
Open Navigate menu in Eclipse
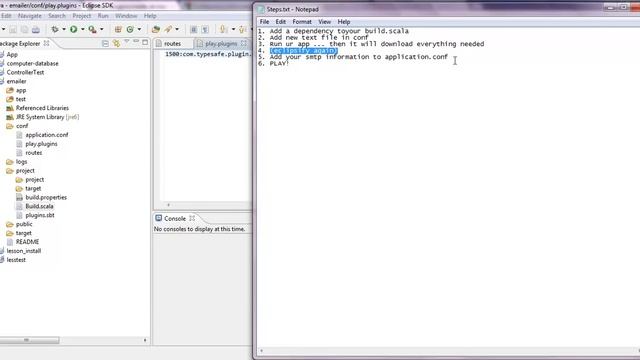(x=30, y=16)
